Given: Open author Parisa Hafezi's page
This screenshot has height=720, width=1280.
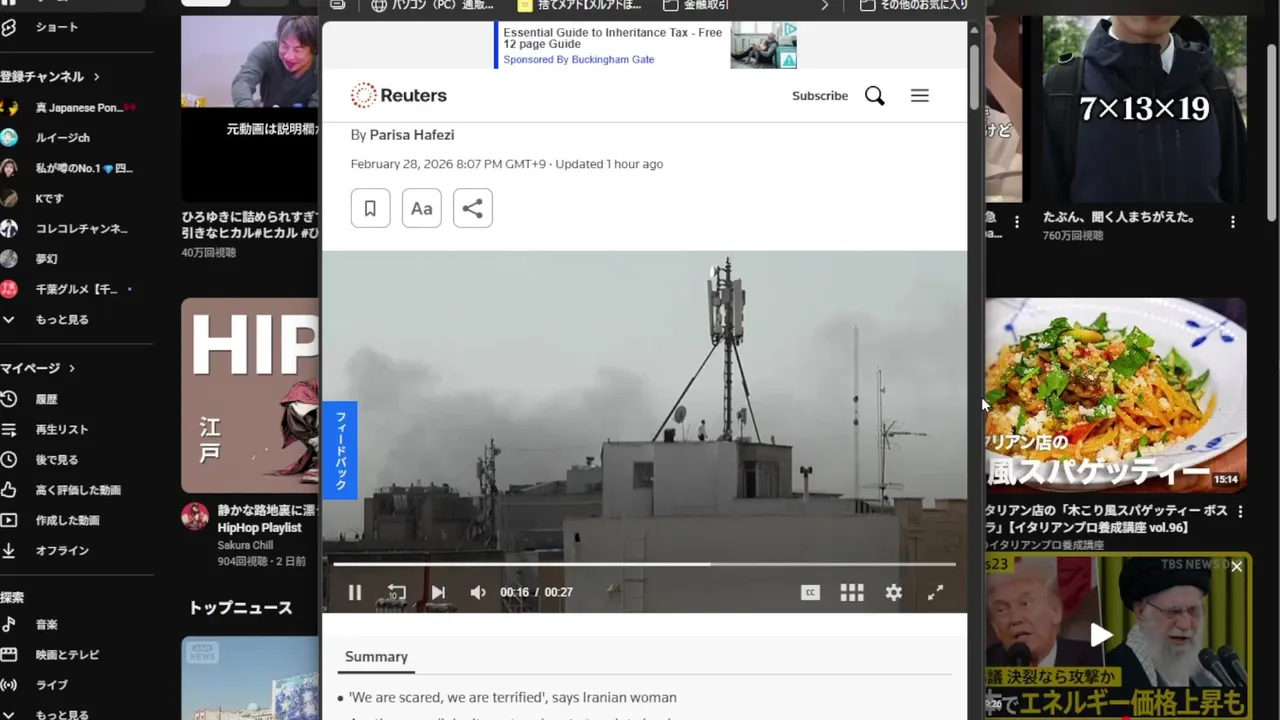Looking at the screenshot, I should (x=412, y=135).
